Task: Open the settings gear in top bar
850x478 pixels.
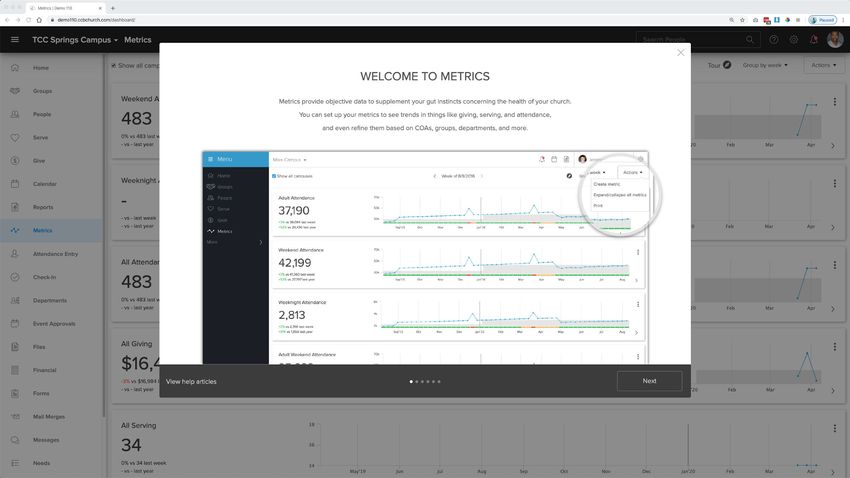Action: point(794,40)
